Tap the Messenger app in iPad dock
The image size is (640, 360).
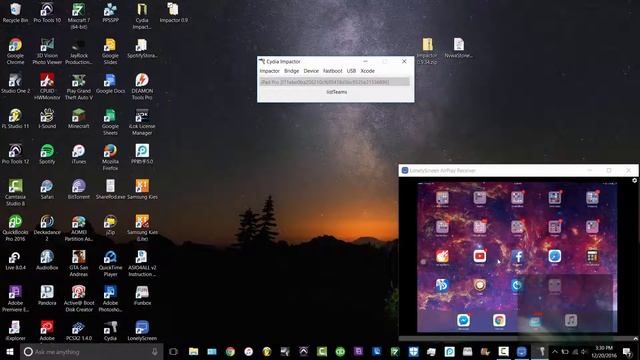click(x=463, y=320)
